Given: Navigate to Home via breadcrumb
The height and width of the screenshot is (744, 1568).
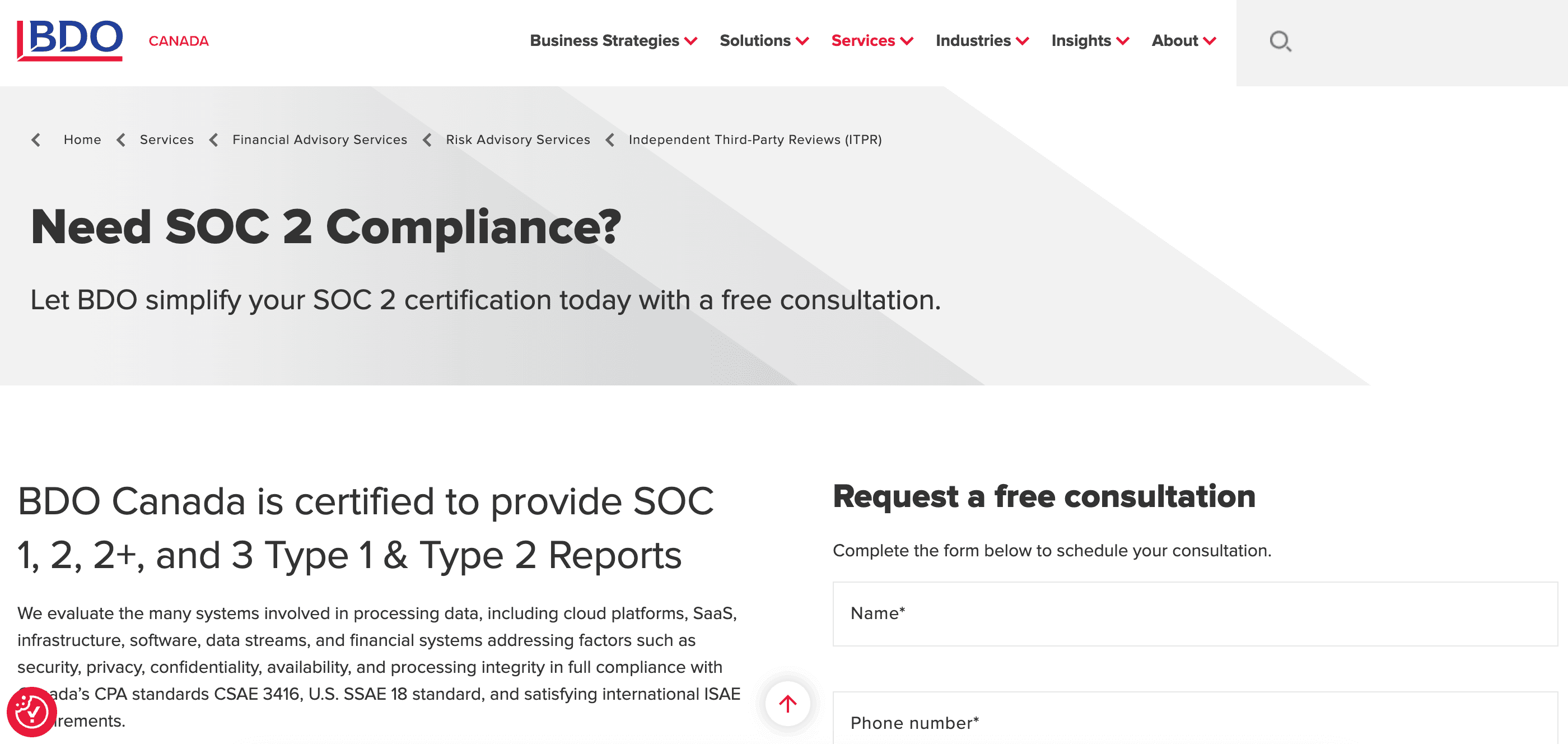Looking at the screenshot, I should pyautogui.click(x=82, y=139).
